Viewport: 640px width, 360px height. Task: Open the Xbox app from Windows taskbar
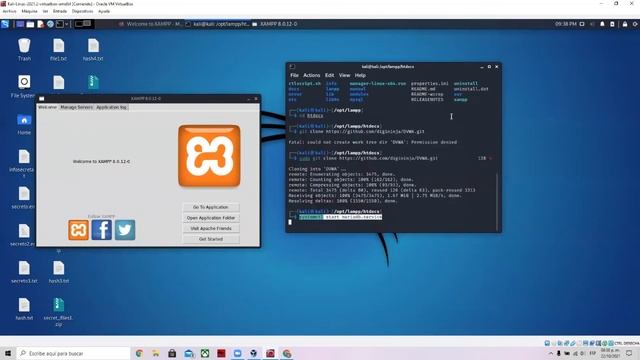click(x=205, y=353)
